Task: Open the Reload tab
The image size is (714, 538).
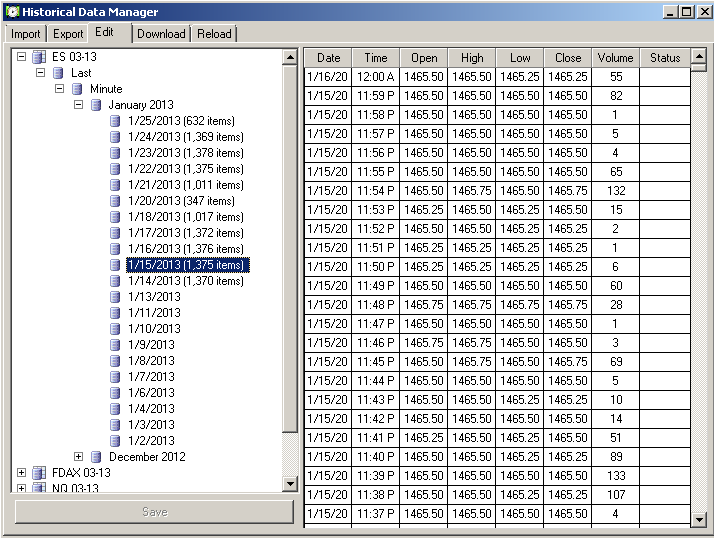Action: 214,34
